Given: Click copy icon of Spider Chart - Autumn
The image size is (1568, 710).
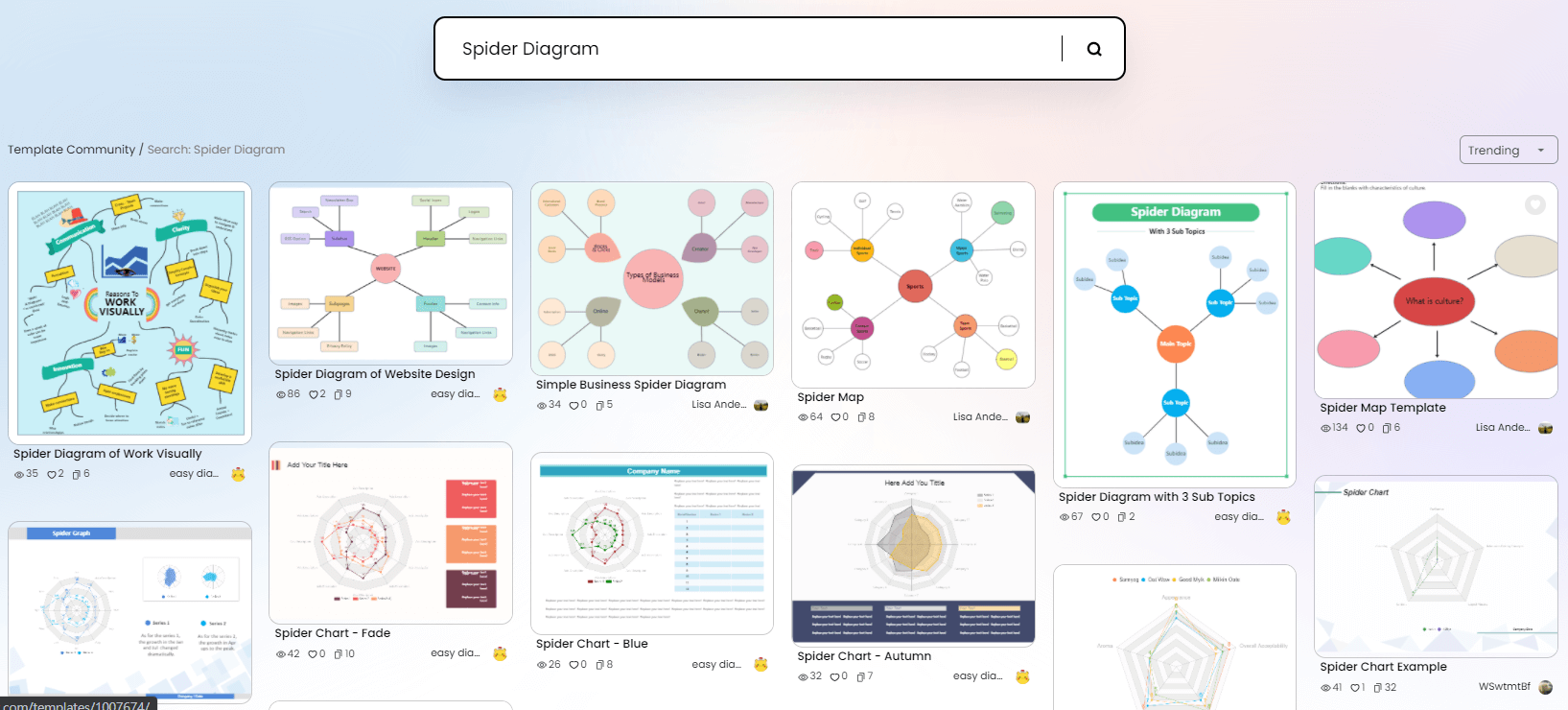Looking at the screenshot, I should click(x=861, y=676).
